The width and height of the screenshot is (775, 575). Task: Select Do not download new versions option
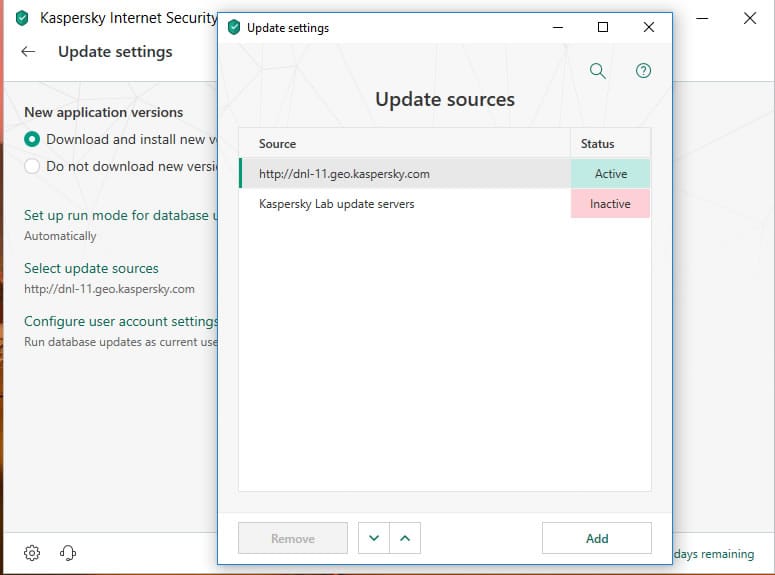point(32,166)
